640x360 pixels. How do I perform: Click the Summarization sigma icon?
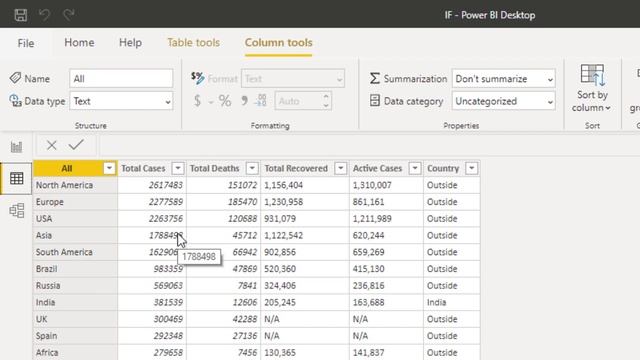[375, 78]
